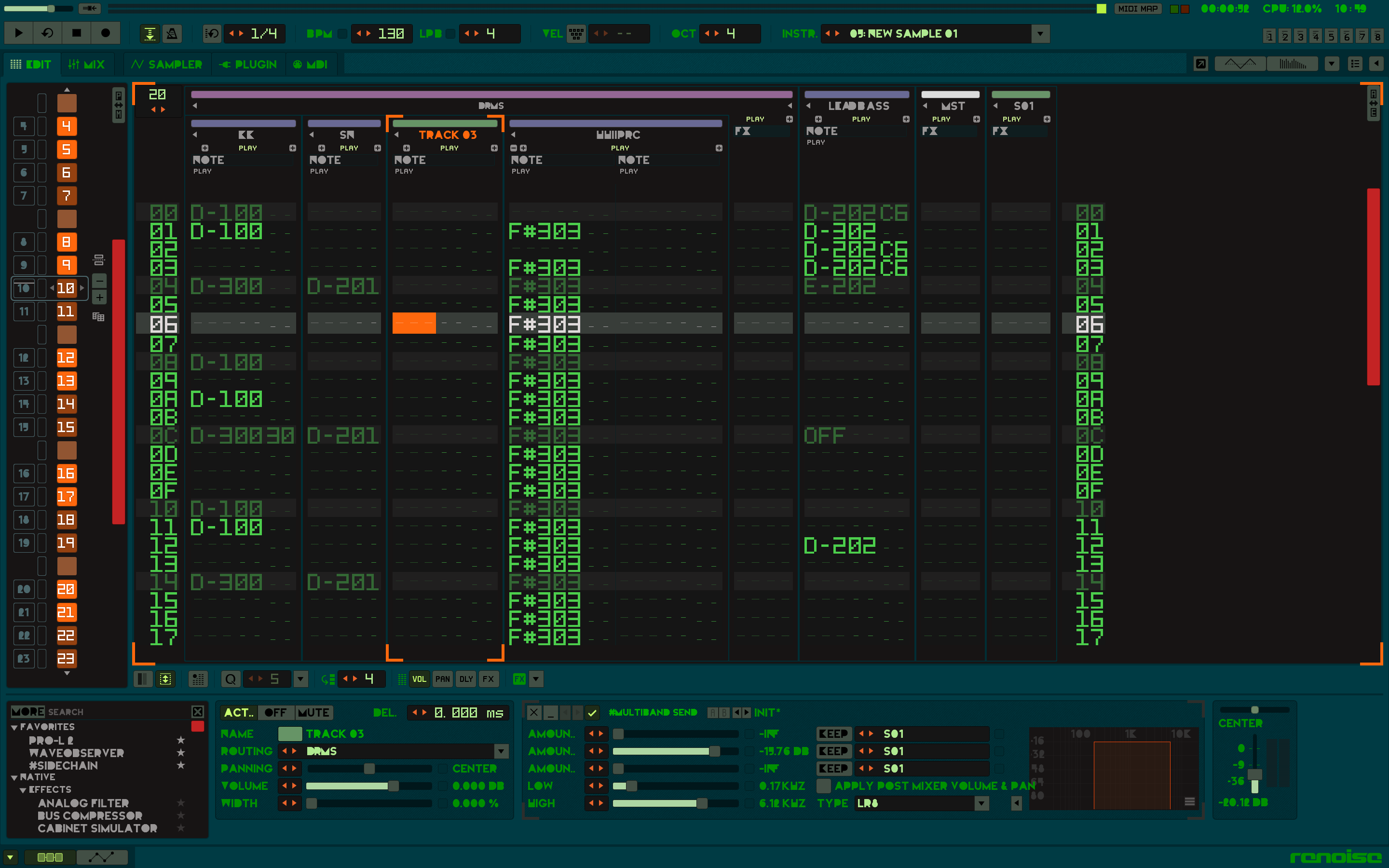Switch to the MIDI tab
The width and height of the screenshot is (1389, 868).
311,64
